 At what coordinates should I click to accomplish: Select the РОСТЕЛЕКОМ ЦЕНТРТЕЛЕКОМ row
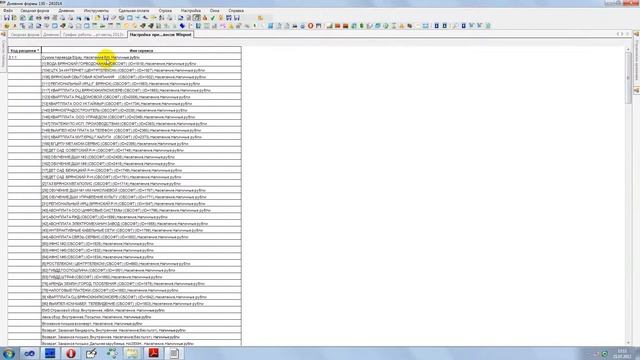coord(141,264)
